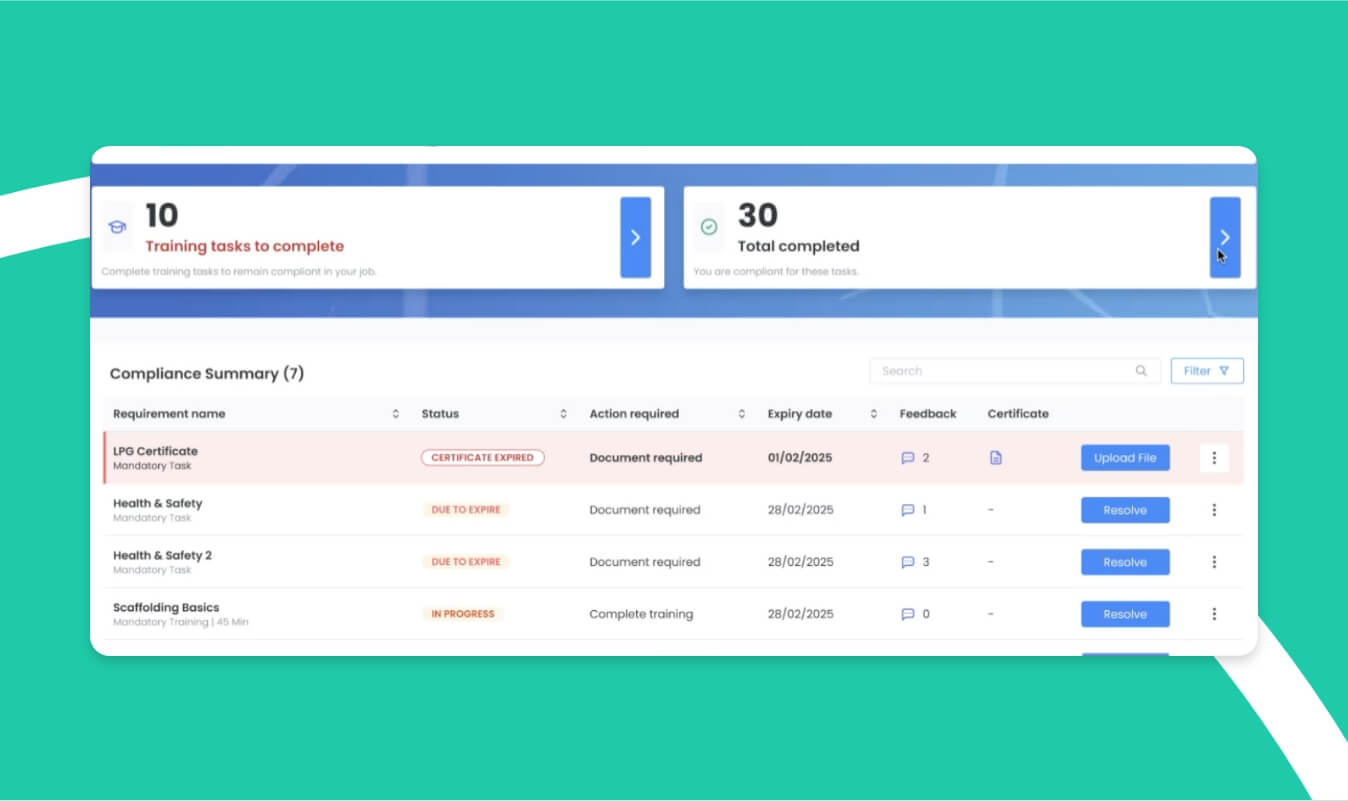Open more options for LPG Certificate row
The height and width of the screenshot is (801, 1348).
pos(1214,458)
